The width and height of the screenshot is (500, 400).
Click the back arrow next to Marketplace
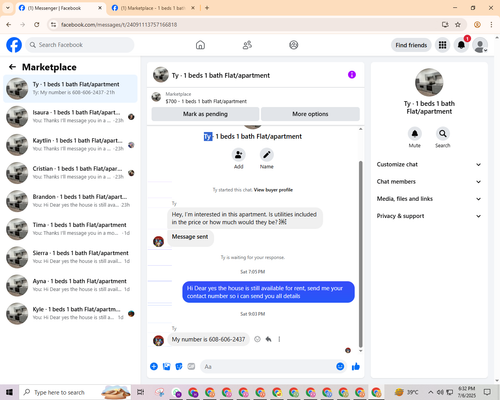tap(12, 67)
